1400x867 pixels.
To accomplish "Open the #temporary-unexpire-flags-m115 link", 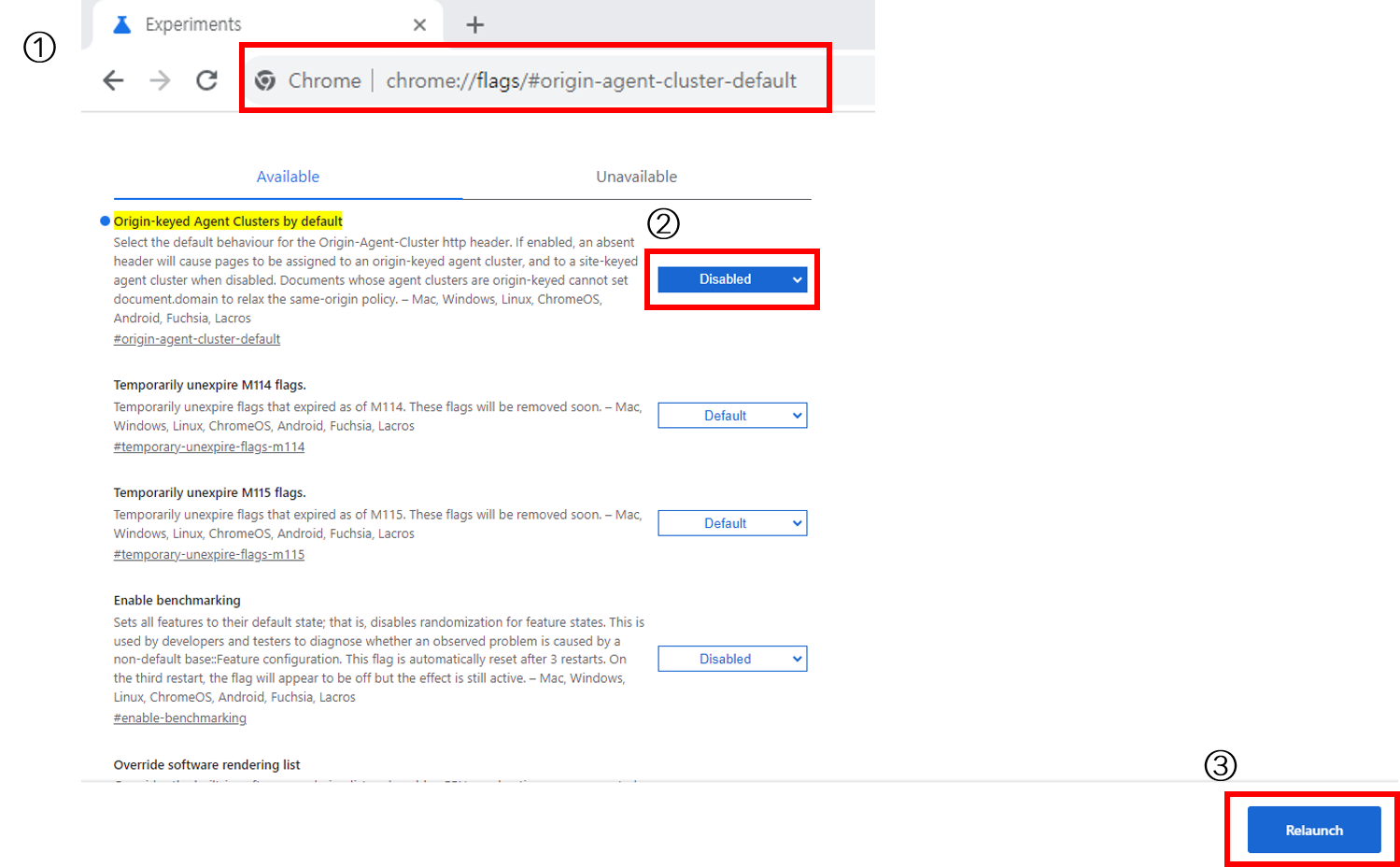I will pyautogui.click(x=209, y=554).
